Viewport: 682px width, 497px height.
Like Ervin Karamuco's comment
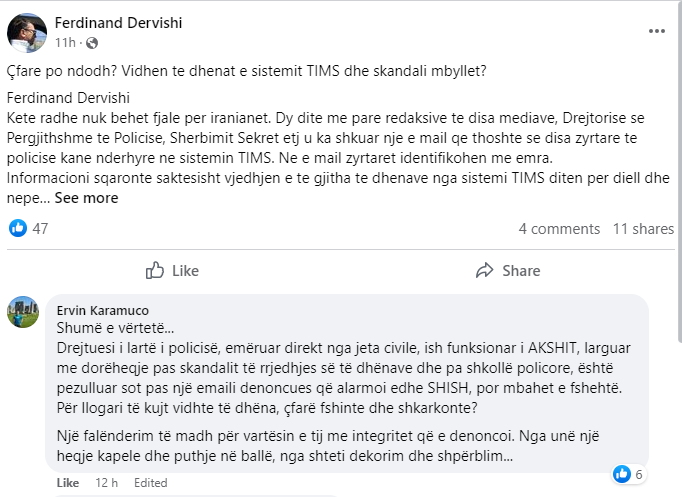tap(68, 483)
